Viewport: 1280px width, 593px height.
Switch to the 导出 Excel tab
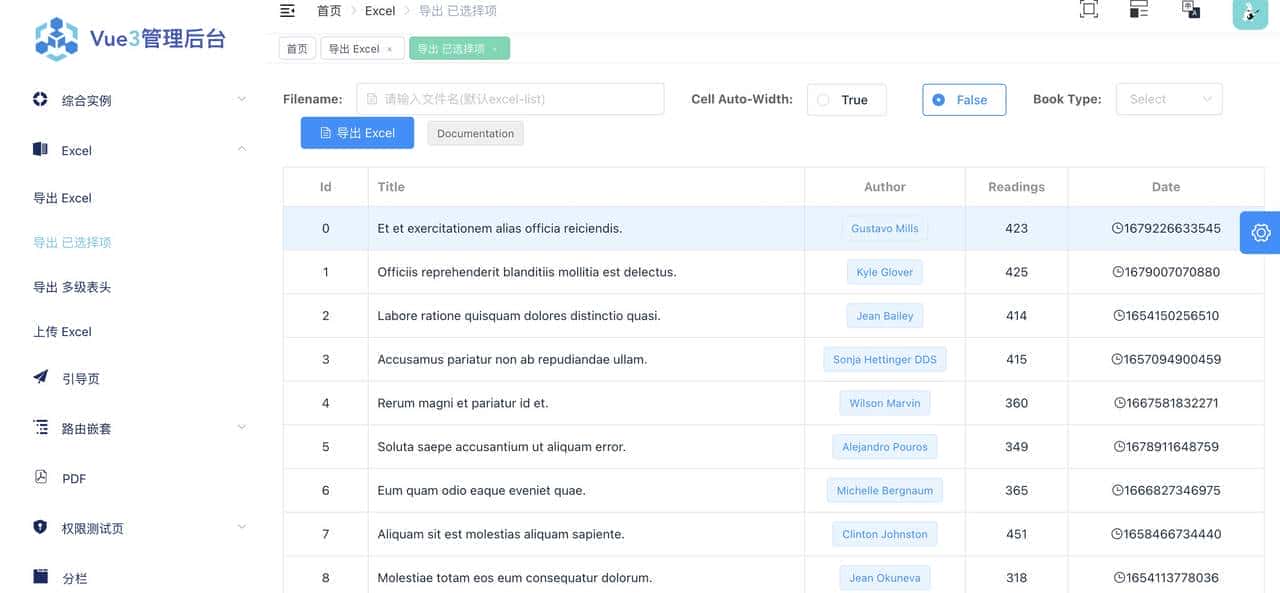354,49
